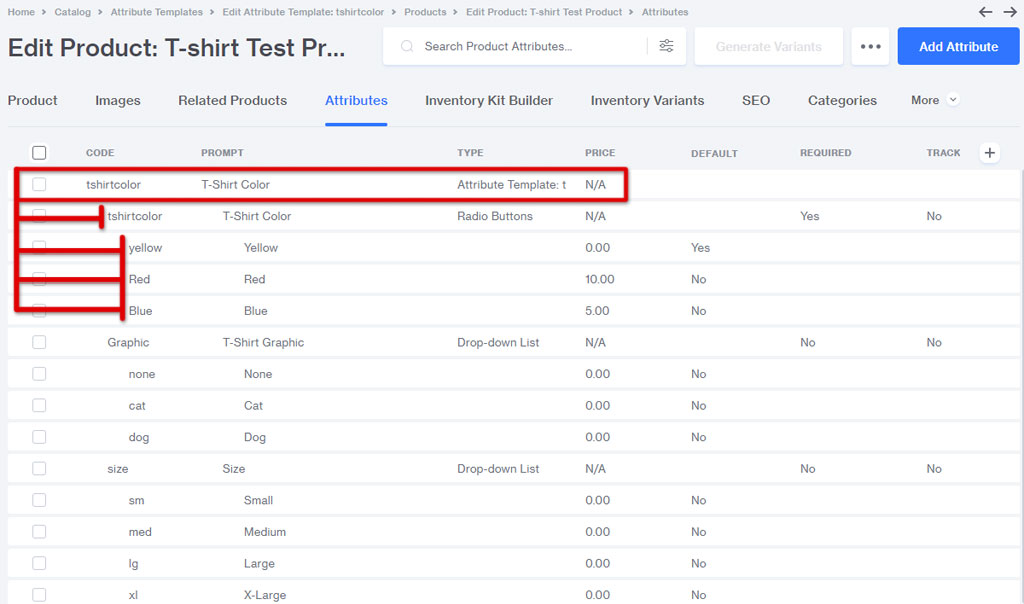
Task: Open the ellipsis more-actions menu
Action: [870, 46]
